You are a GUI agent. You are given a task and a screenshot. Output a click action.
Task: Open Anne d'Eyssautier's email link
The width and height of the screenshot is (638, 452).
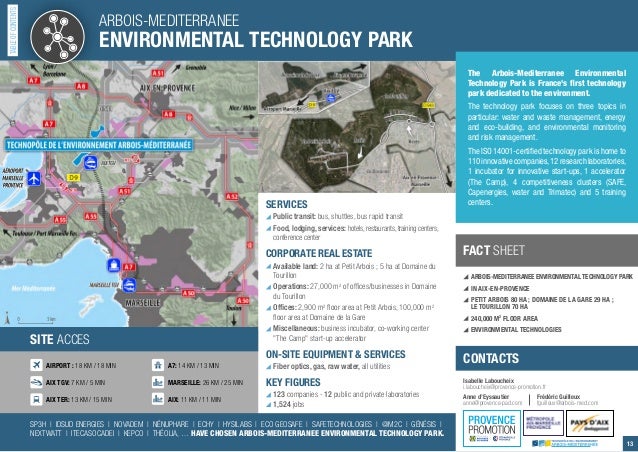tap(492, 403)
